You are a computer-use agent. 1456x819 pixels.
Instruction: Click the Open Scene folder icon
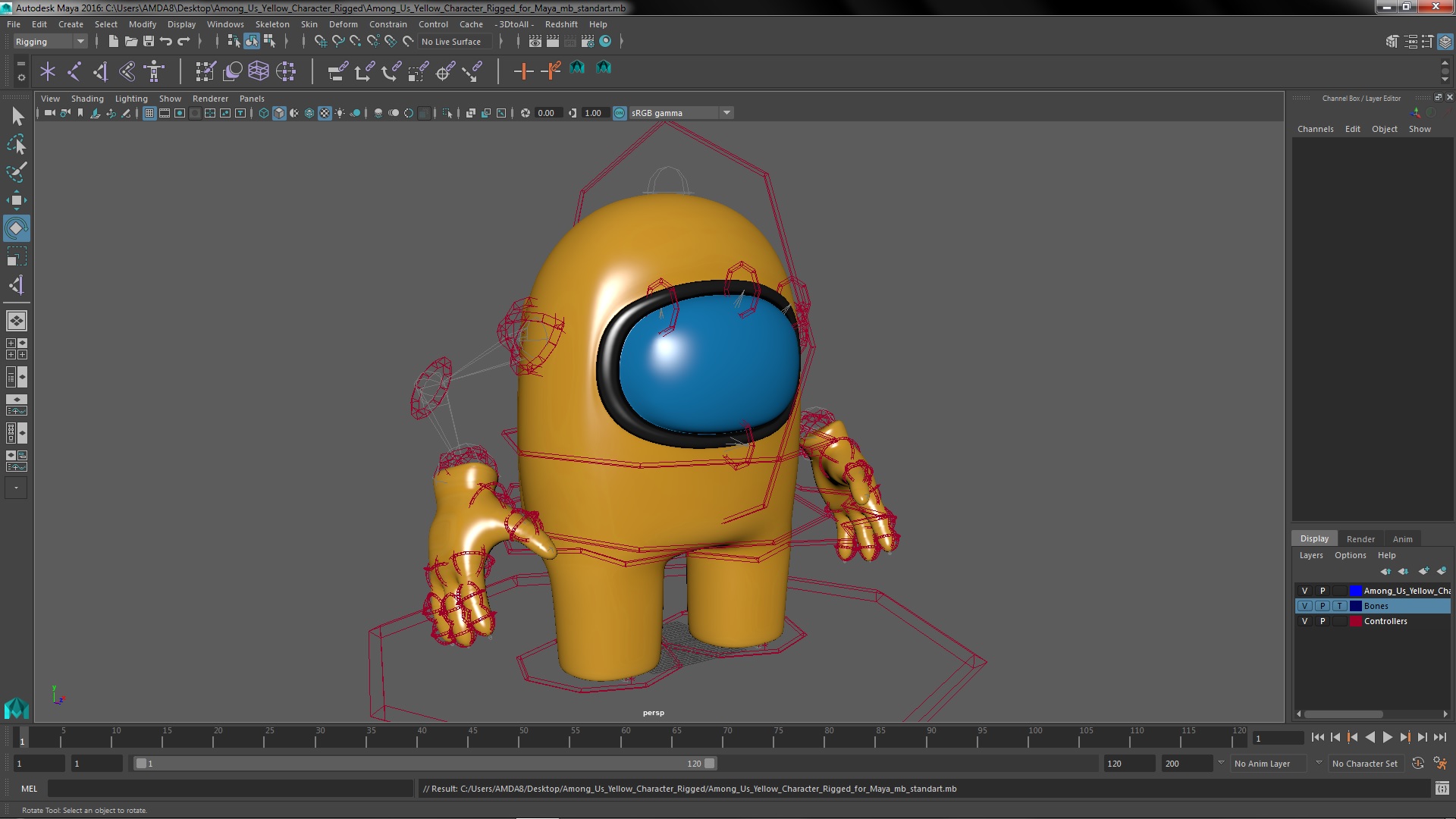(130, 42)
